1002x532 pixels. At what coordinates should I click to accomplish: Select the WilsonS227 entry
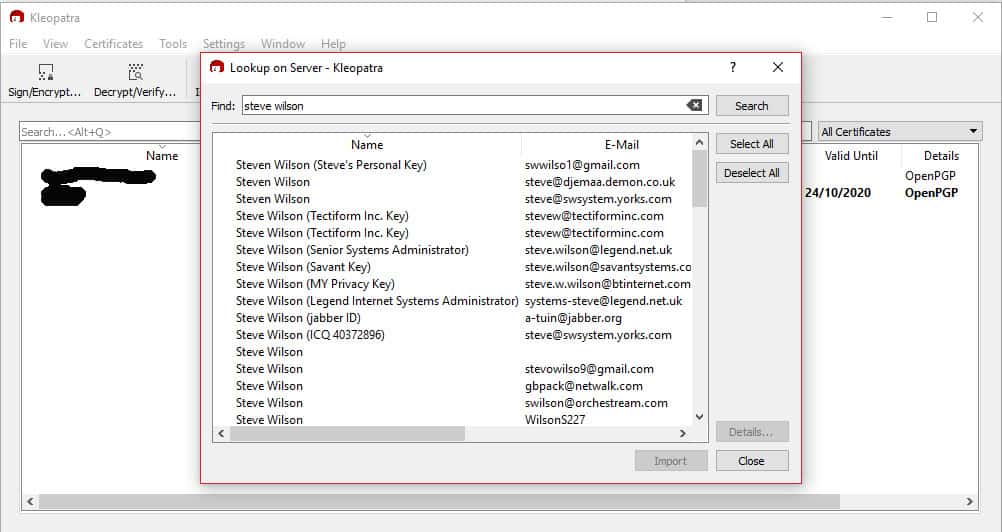coord(555,420)
